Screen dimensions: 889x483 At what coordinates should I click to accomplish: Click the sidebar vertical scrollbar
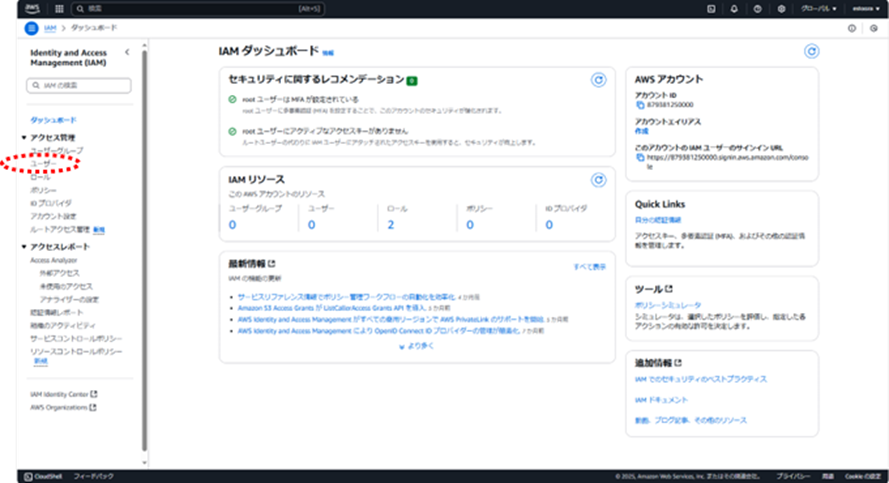pyautogui.click(x=144, y=249)
